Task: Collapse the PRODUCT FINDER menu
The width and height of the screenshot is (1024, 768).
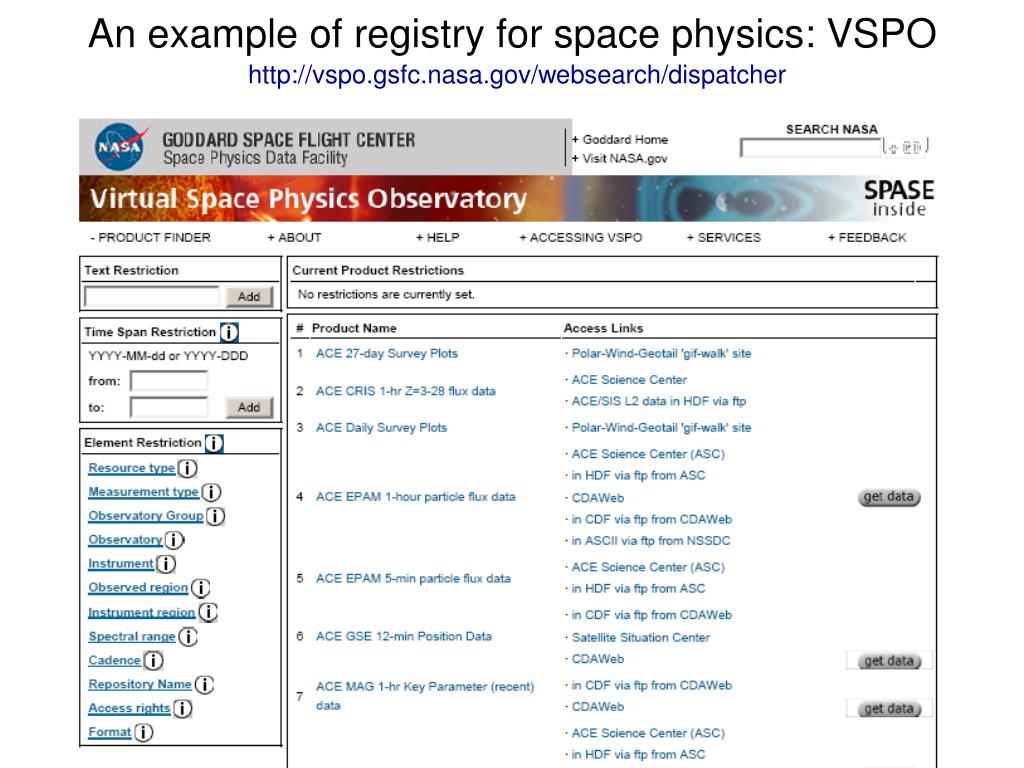Action: pos(150,238)
